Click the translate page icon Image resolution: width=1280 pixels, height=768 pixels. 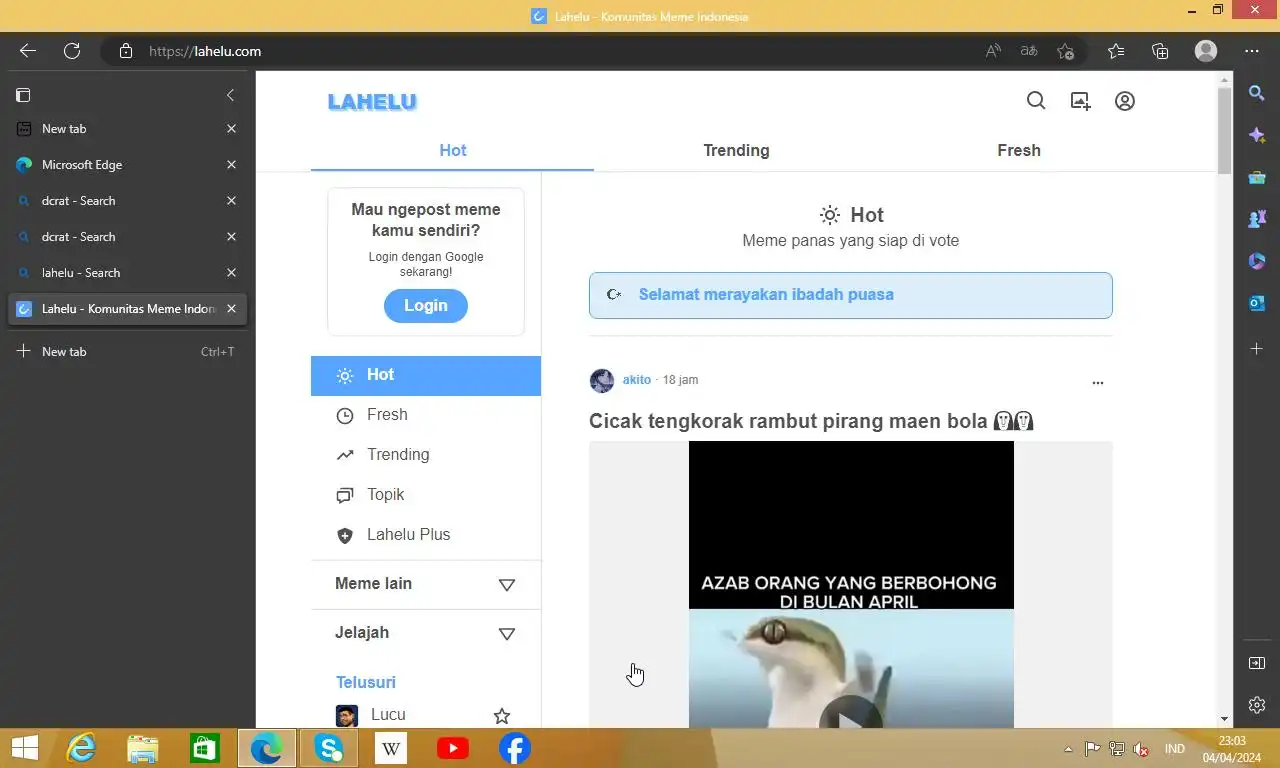(1029, 51)
